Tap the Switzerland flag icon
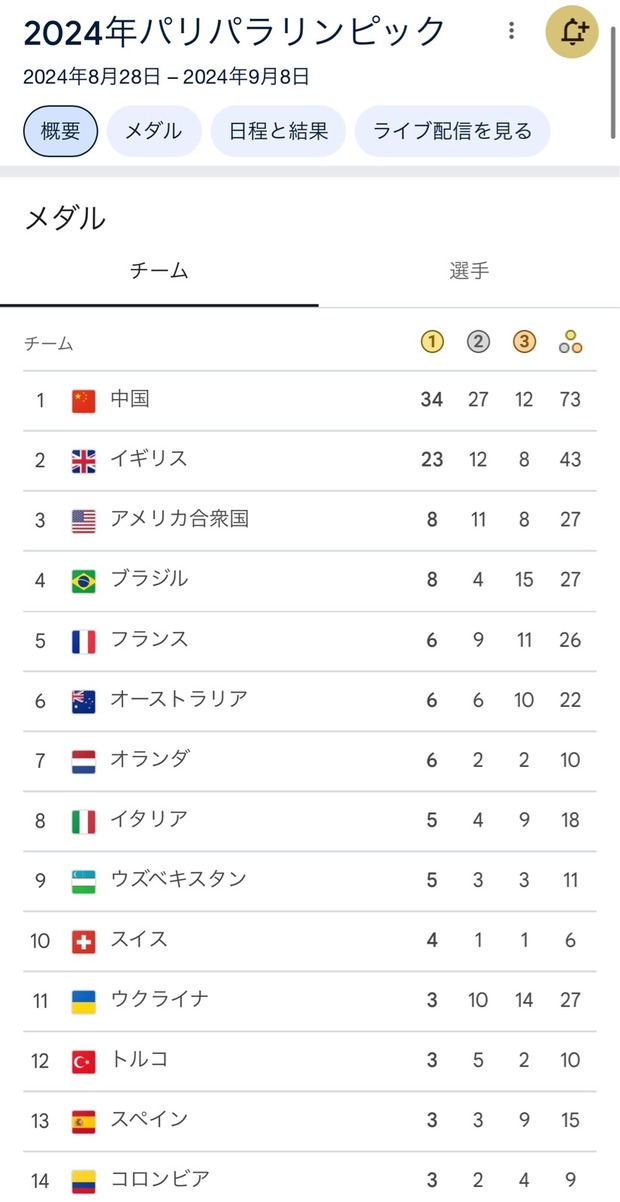Viewport: 620px width, 1202px height. 84,940
